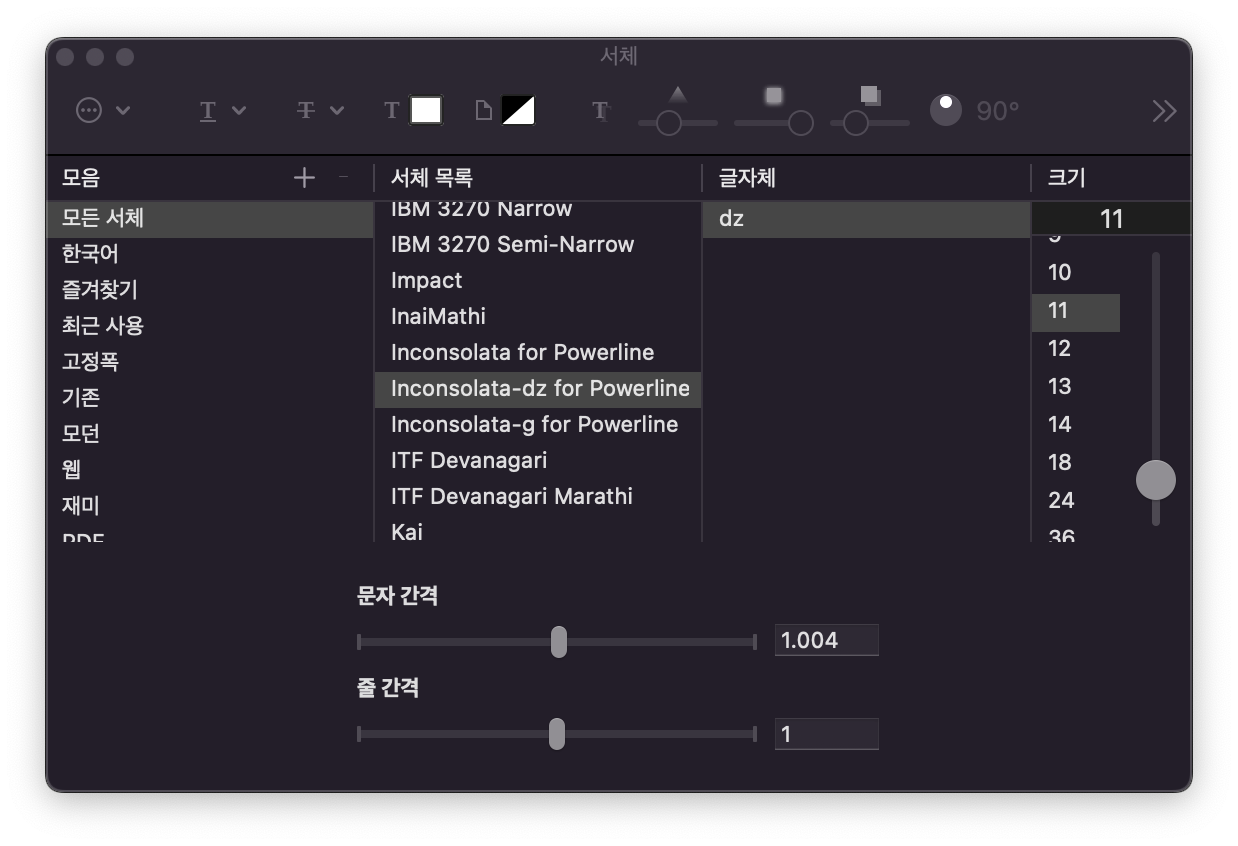
Task: Close the 서체 window
Action: point(66,57)
